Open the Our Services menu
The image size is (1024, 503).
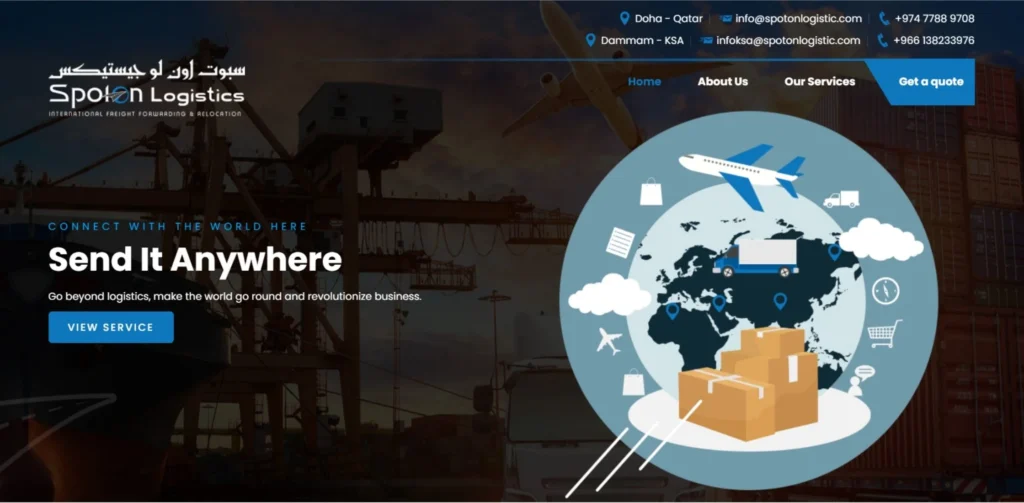(820, 82)
